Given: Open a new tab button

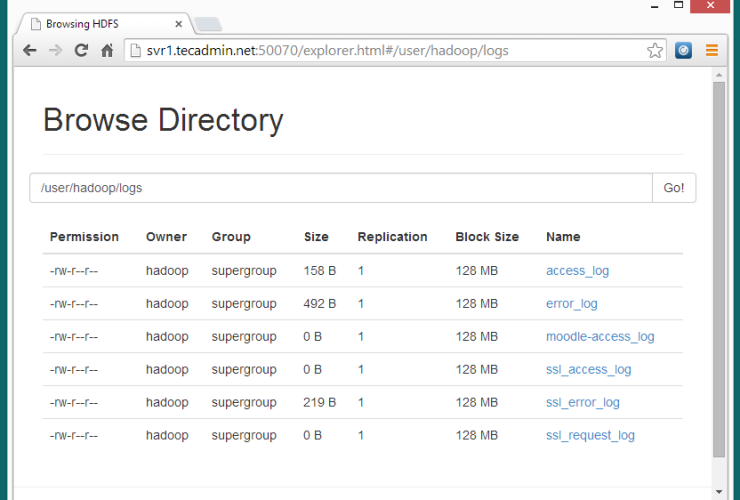Looking at the screenshot, I should [x=208, y=24].
